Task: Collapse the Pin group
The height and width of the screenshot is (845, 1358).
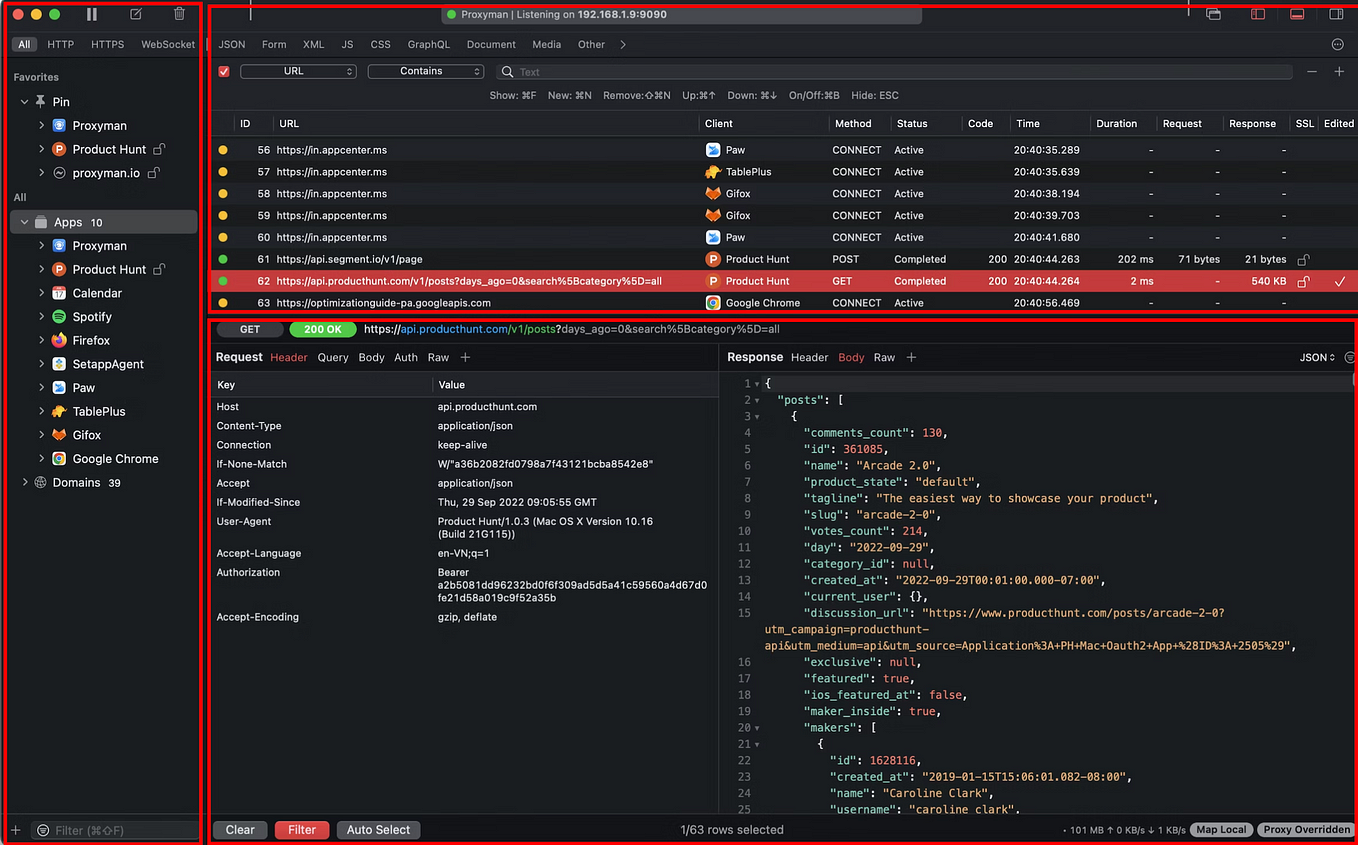Action: coord(25,102)
